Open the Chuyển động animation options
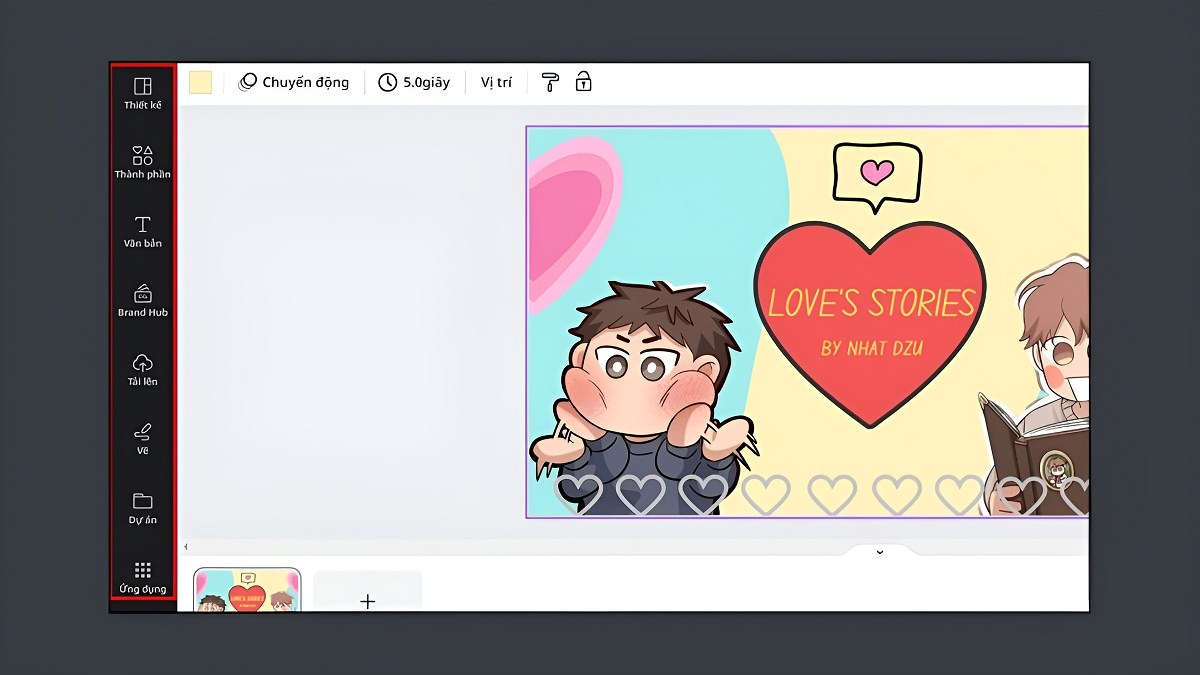1200x675 pixels. [x=294, y=82]
